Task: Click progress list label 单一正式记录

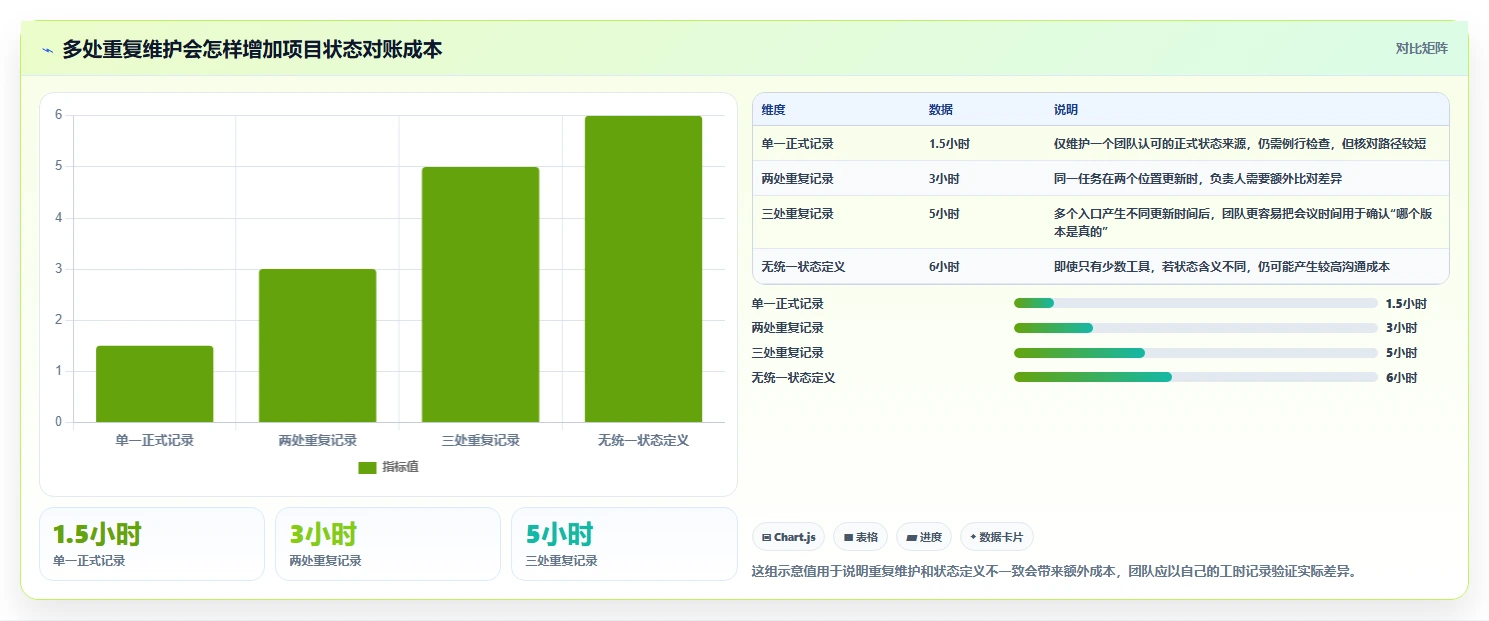Action: [x=787, y=304]
